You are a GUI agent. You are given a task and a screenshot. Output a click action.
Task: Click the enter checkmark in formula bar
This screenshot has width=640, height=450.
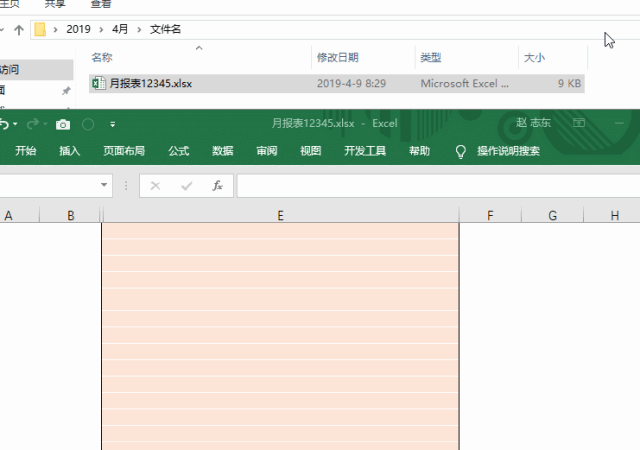[185, 186]
